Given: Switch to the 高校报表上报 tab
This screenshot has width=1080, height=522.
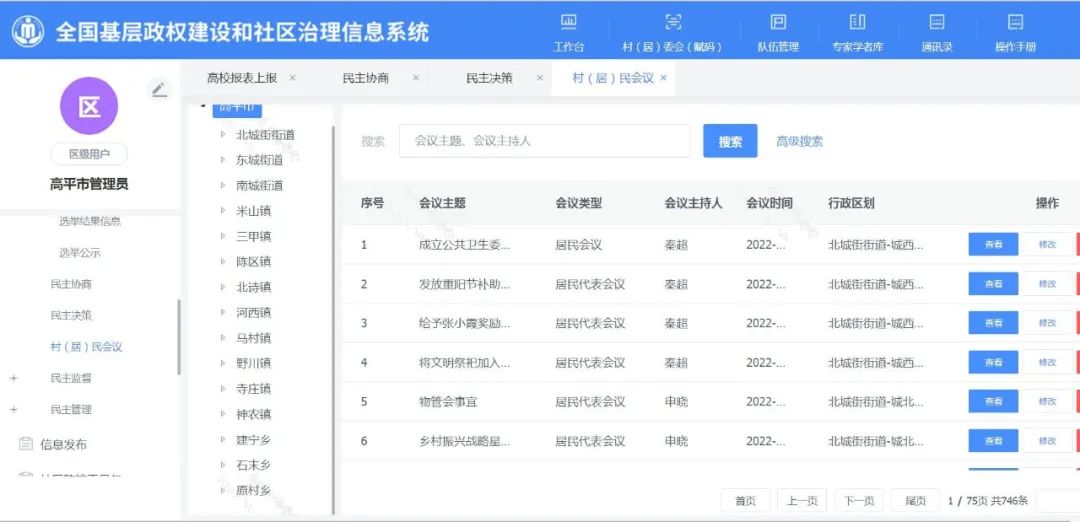Looking at the screenshot, I should point(241,78).
